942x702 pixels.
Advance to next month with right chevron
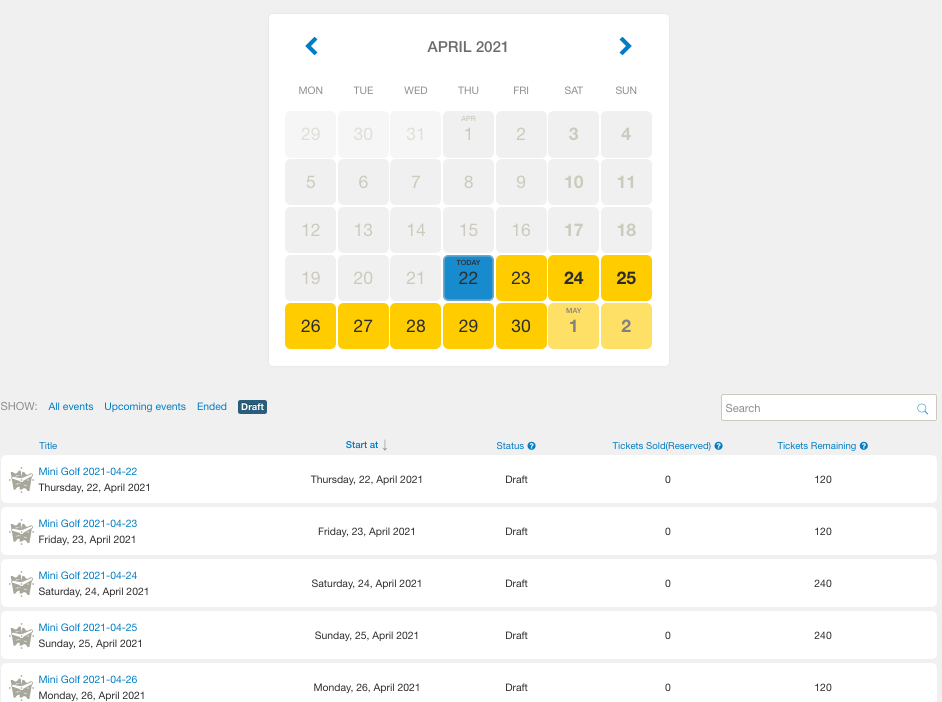click(x=625, y=46)
